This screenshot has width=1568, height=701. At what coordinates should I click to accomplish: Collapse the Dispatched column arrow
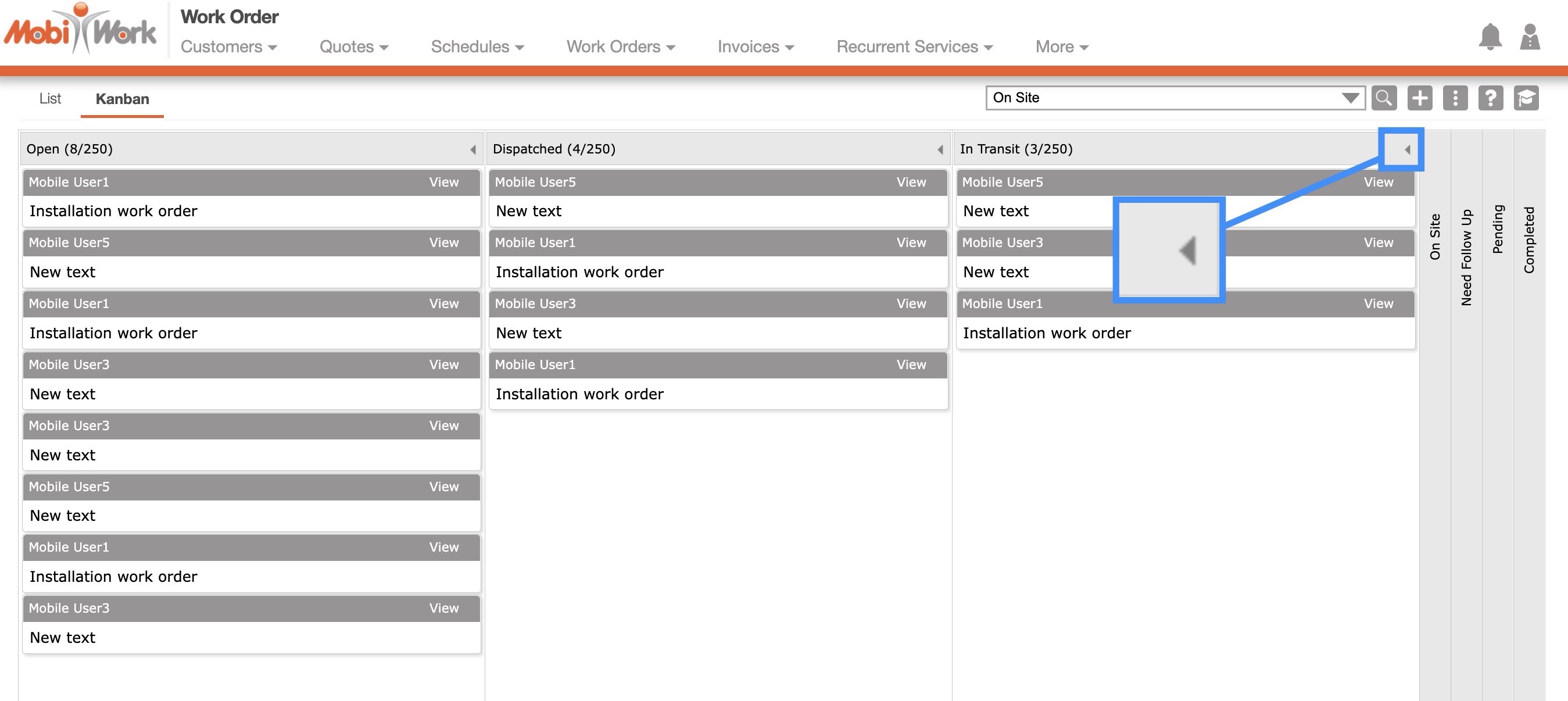940,149
